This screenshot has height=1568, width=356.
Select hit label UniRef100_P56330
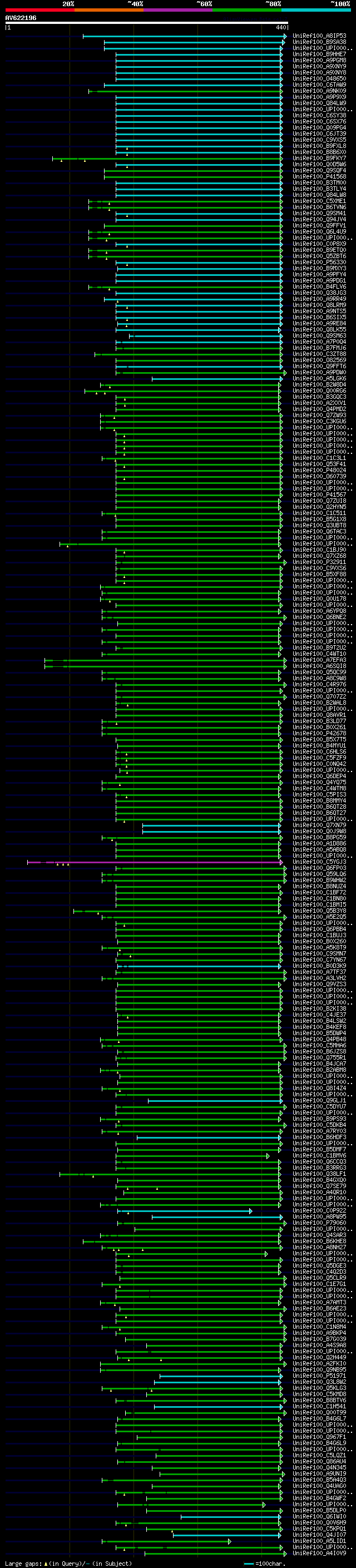[319, 263]
